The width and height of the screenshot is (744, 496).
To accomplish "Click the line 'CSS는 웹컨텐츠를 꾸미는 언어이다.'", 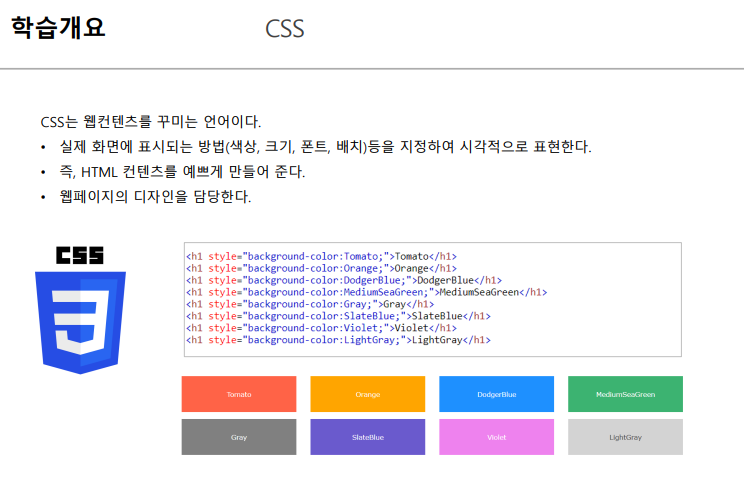I will (151, 122).
